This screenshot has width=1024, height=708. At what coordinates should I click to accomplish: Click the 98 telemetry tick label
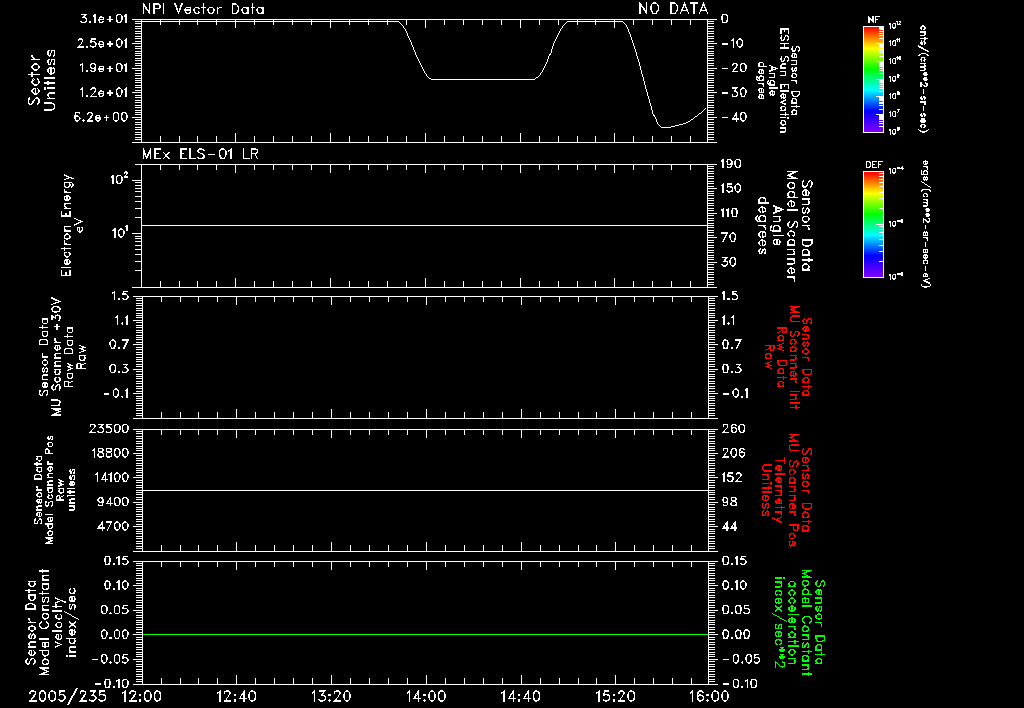click(729, 502)
